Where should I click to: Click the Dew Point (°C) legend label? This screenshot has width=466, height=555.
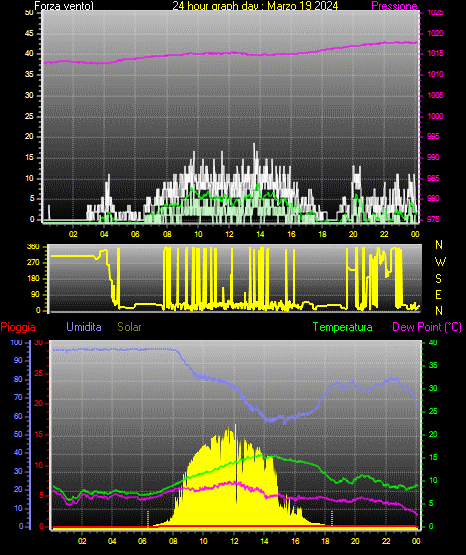[x=427, y=327]
